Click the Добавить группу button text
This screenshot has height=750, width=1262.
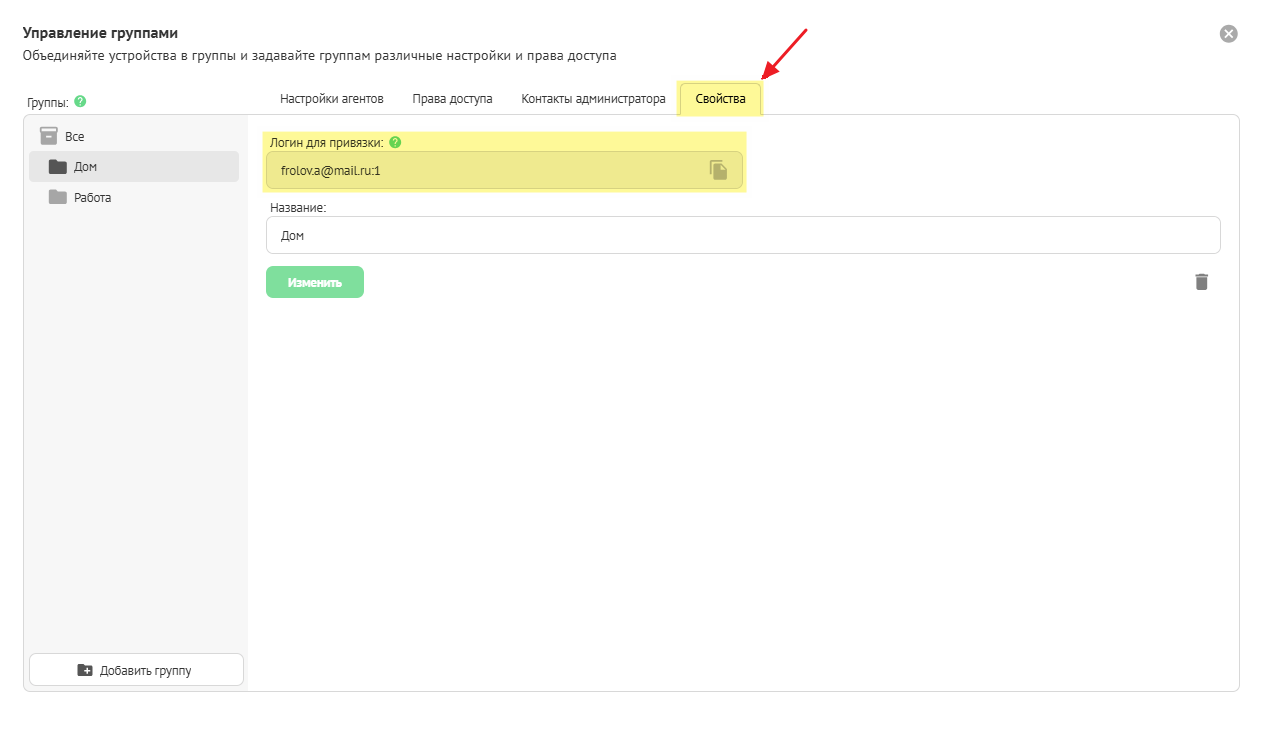pos(145,670)
